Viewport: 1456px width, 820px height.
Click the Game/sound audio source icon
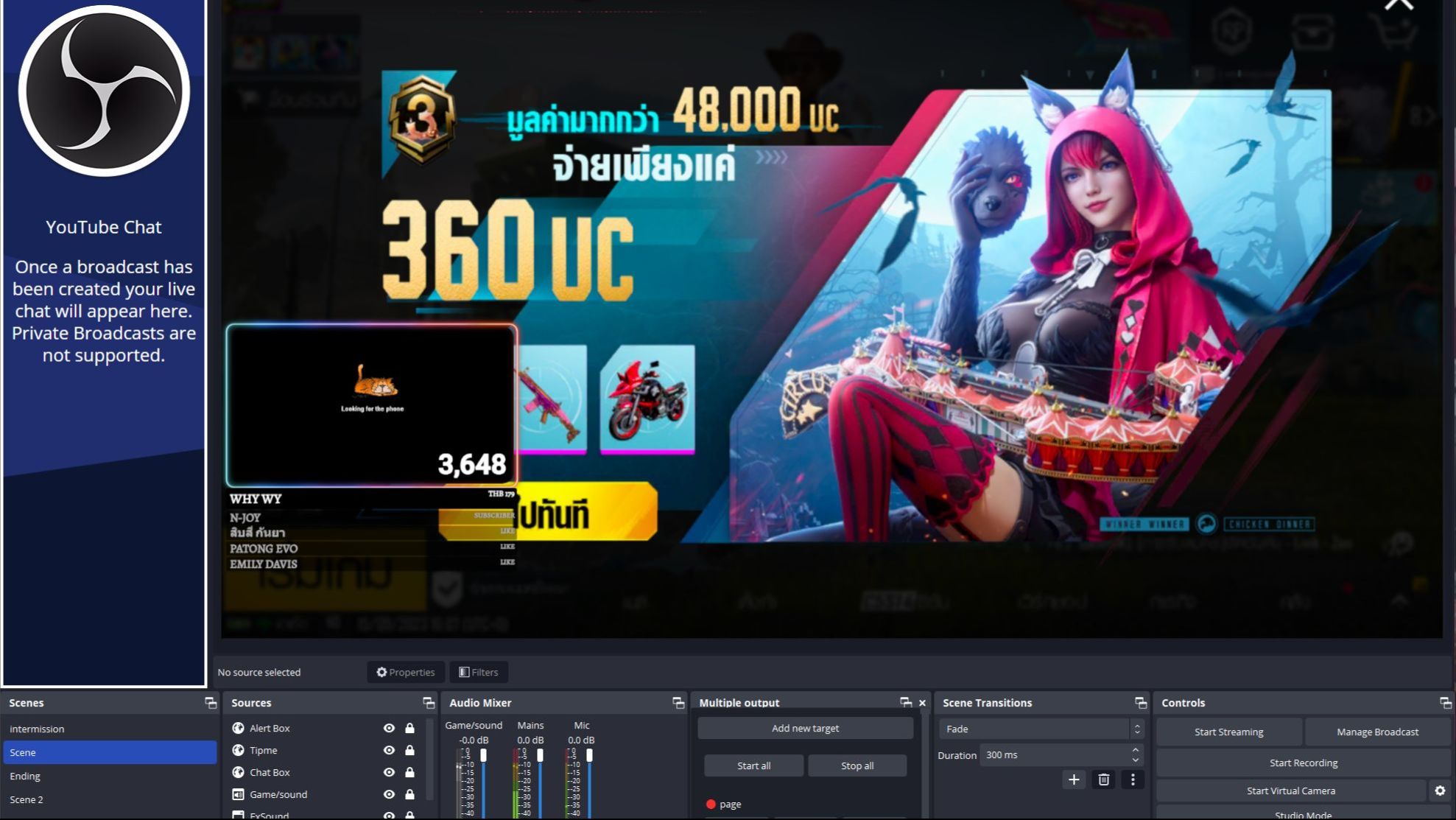pyautogui.click(x=238, y=794)
